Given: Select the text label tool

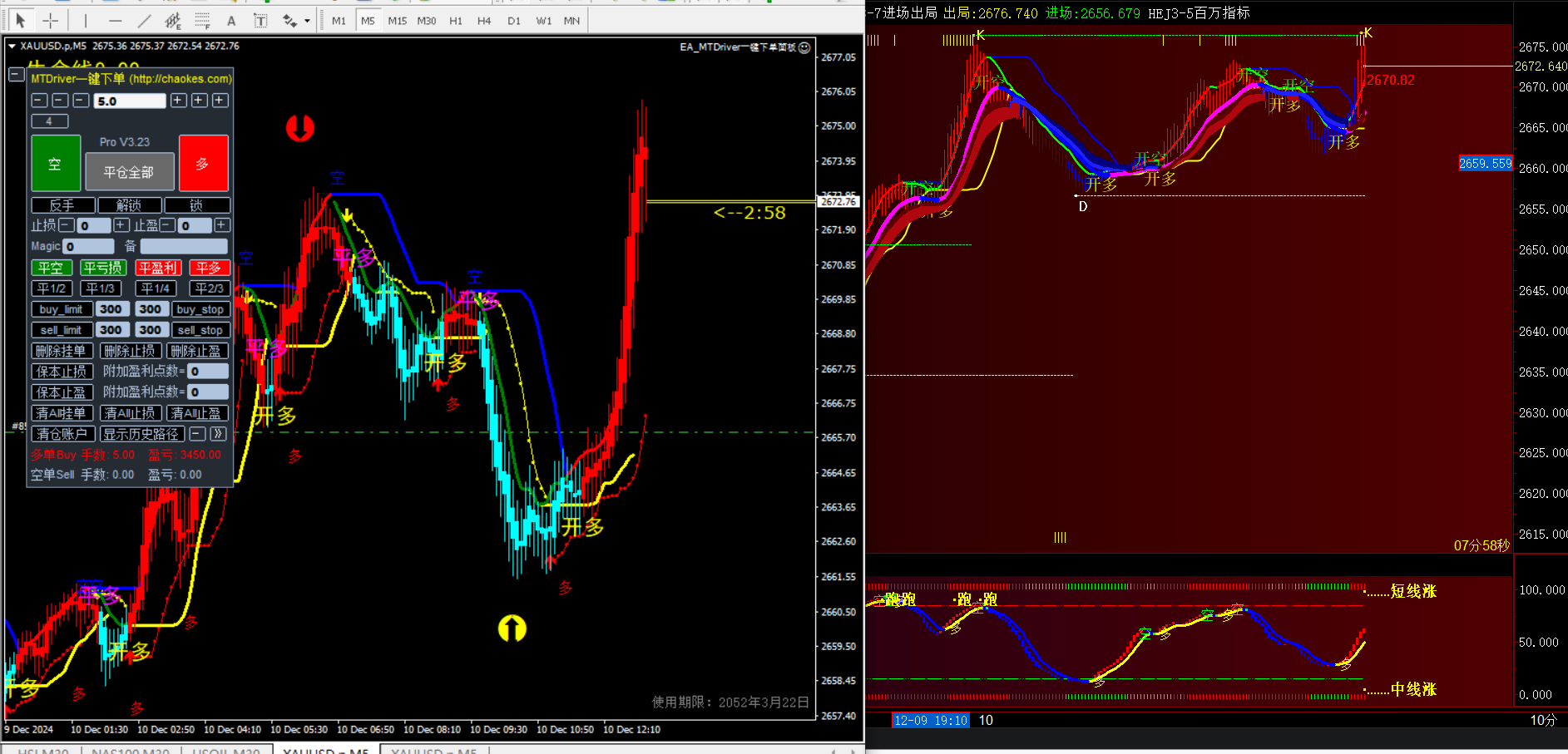Looking at the screenshot, I should click(260, 21).
